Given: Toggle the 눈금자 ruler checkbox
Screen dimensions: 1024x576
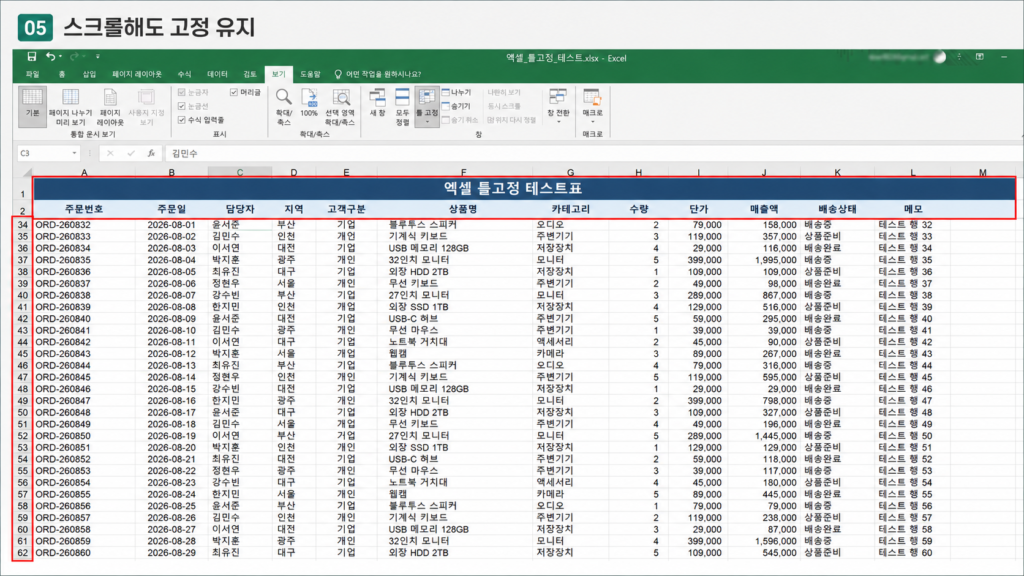Looking at the screenshot, I should [182, 92].
